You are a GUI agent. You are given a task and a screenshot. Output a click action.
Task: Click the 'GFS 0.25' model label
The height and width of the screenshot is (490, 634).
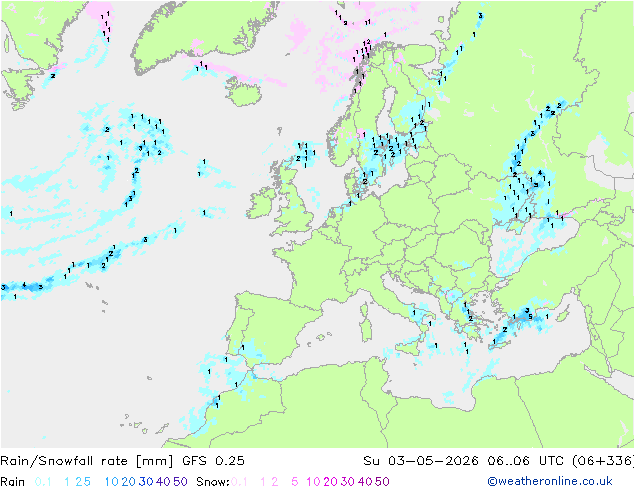pyautogui.click(x=213, y=460)
